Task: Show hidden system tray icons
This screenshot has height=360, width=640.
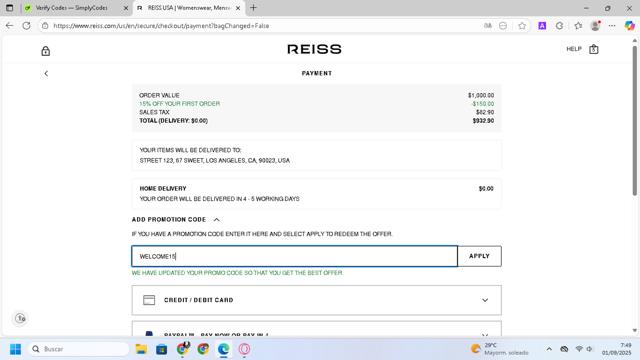Action: [x=549, y=349]
